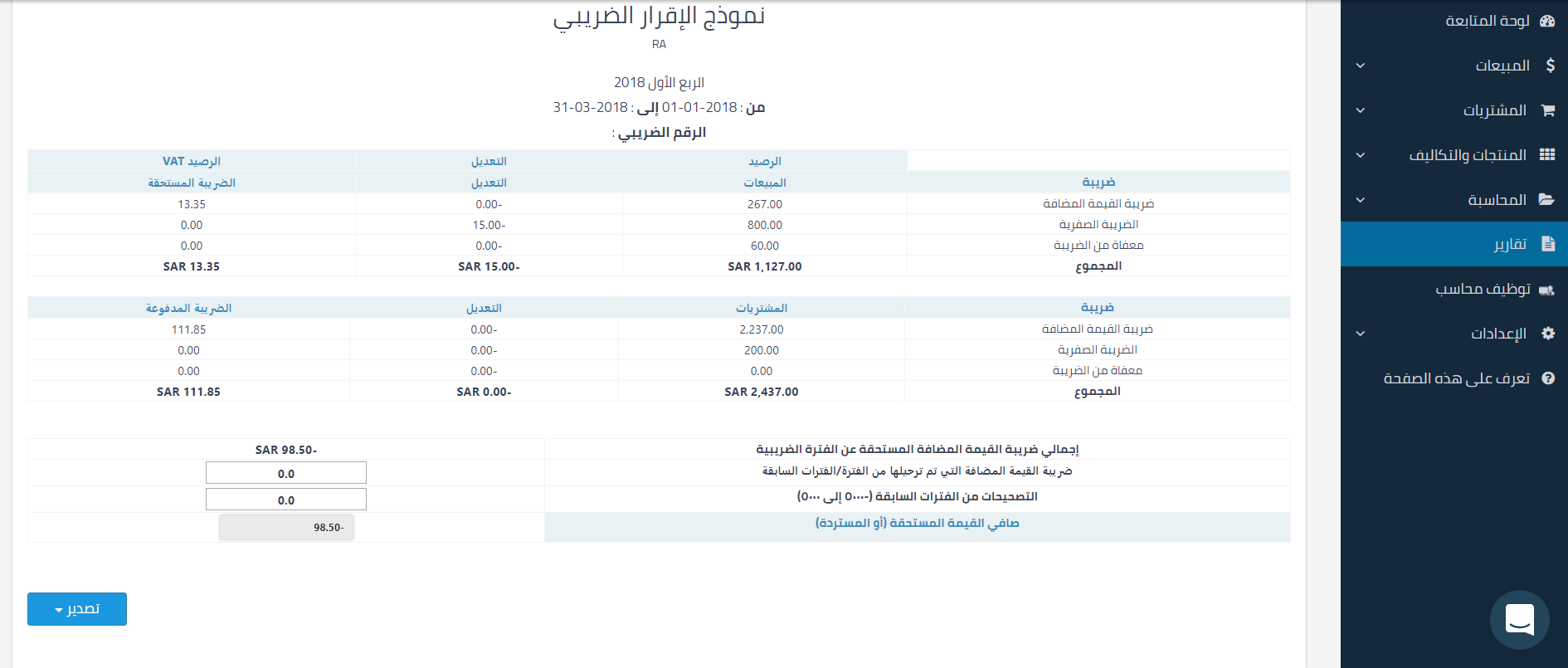Click the document icon for reports
Screen dimensions: 1568x668
(x=1547, y=244)
